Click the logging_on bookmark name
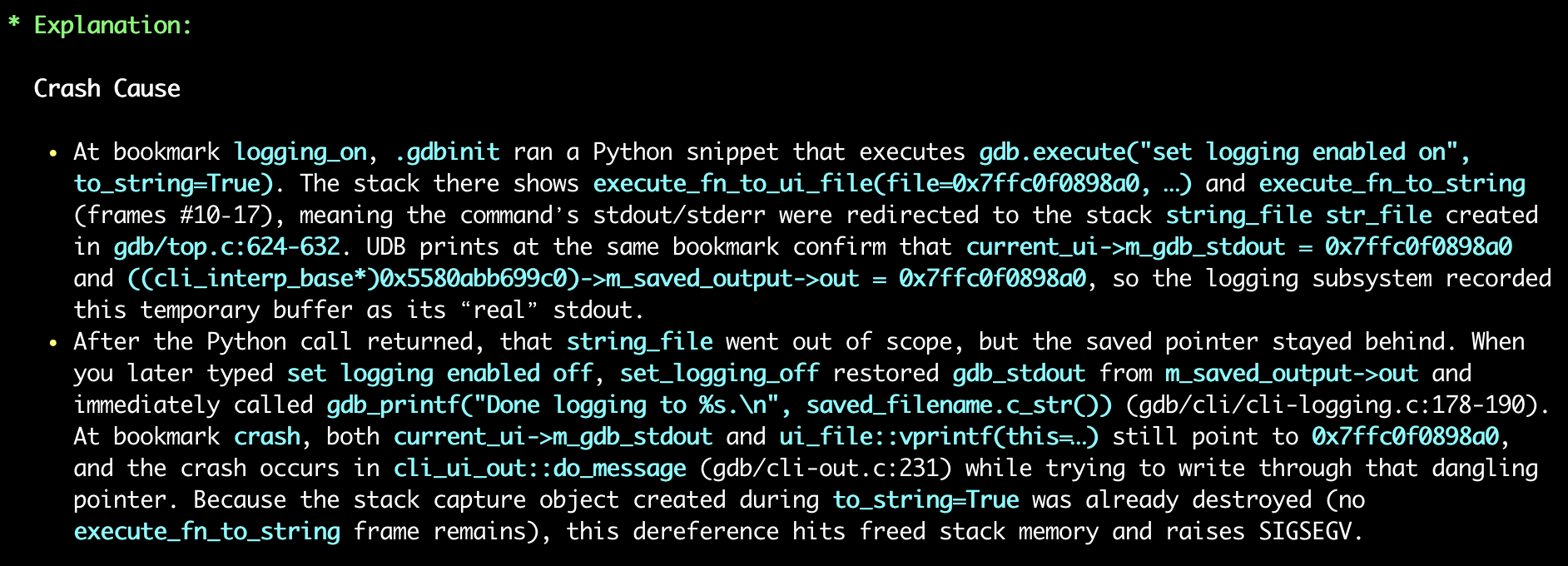The width and height of the screenshot is (1568, 566). pyautogui.click(x=300, y=152)
